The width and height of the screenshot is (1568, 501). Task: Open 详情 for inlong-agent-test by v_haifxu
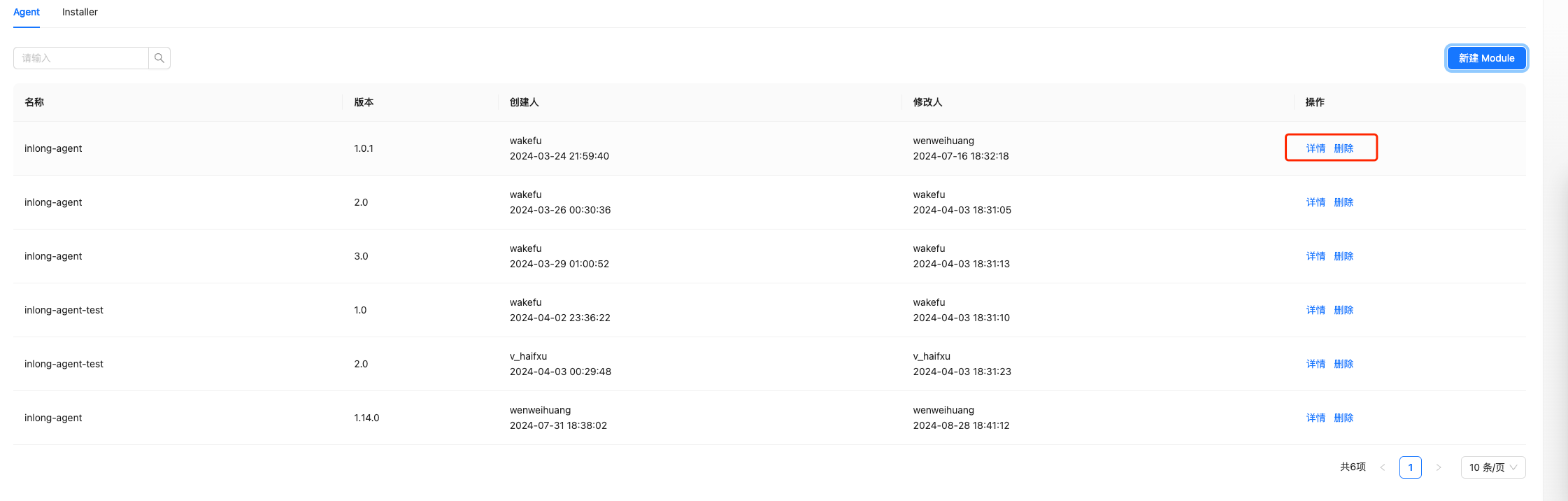click(1316, 364)
